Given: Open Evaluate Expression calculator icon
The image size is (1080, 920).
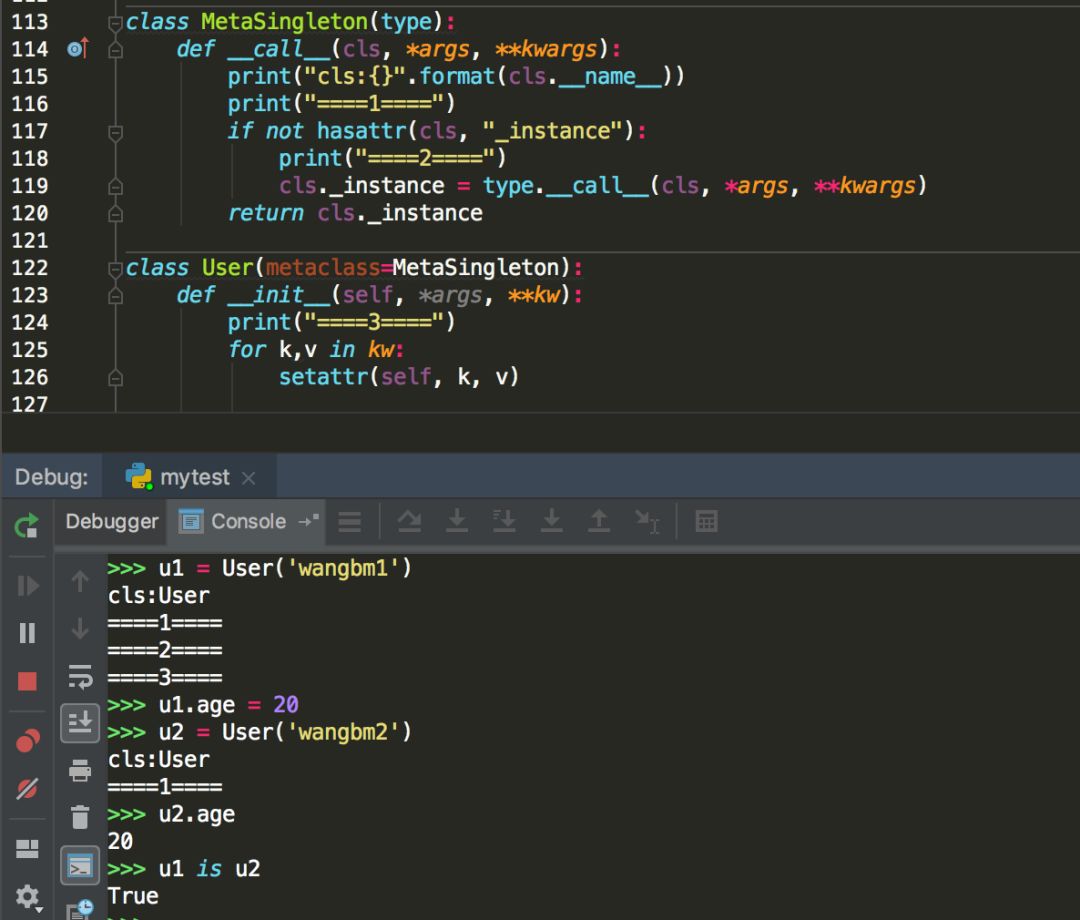Looking at the screenshot, I should coord(707,521).
